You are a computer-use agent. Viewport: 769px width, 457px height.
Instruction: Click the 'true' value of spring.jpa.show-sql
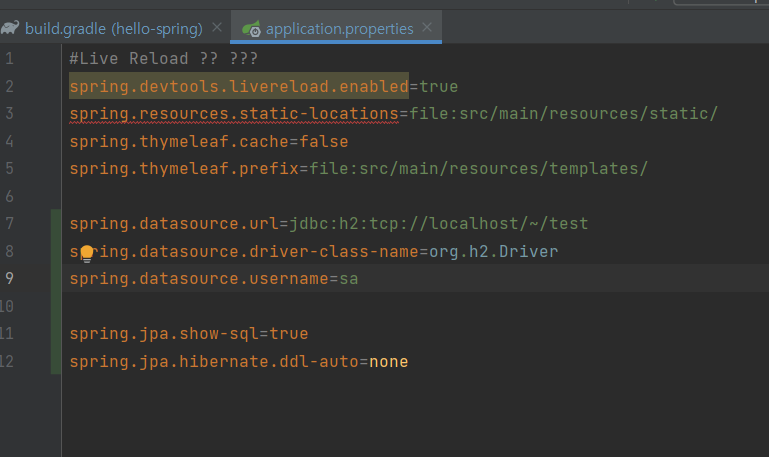point(289,333)
